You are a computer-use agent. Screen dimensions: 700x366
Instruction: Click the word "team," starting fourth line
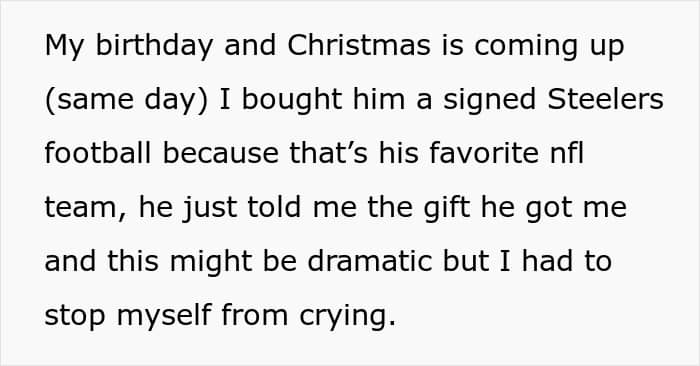pyautogui.click(x=86, y=208)
